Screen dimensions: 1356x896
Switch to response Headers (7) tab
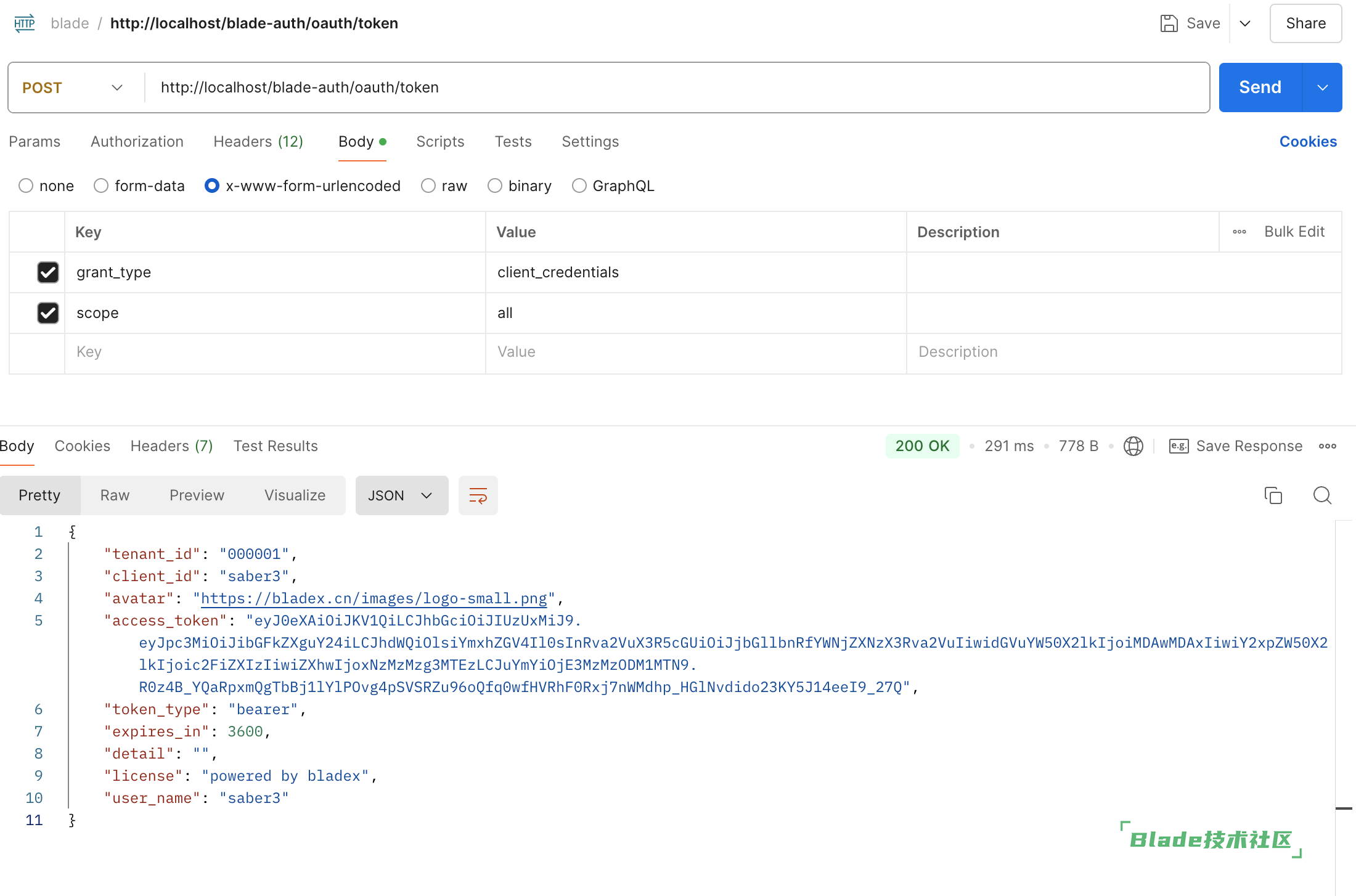coord(171,446)
